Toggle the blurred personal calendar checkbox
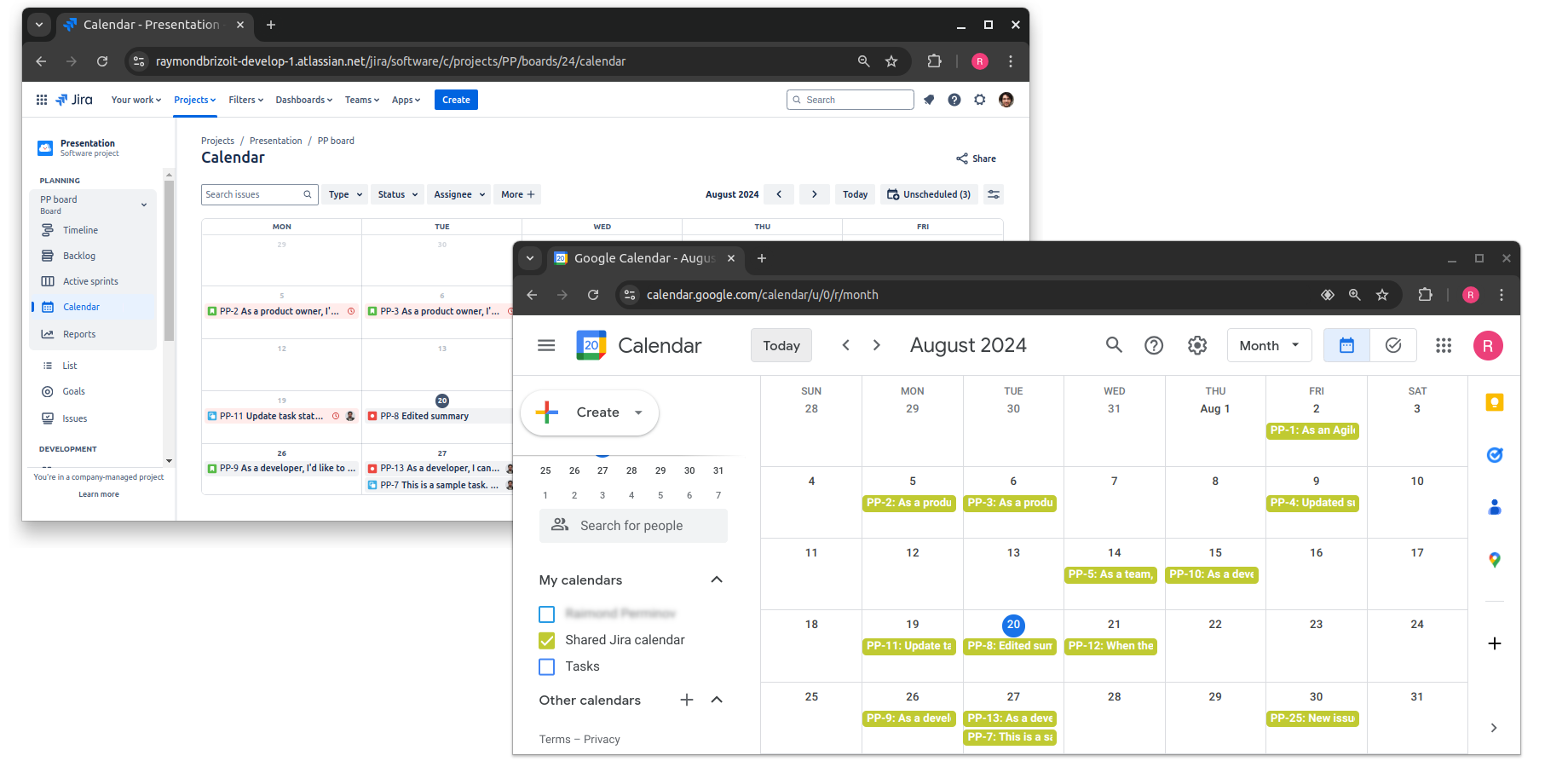Image resolution: width=1568 pixels, height=767 pixels. click(x=547, y=614)
